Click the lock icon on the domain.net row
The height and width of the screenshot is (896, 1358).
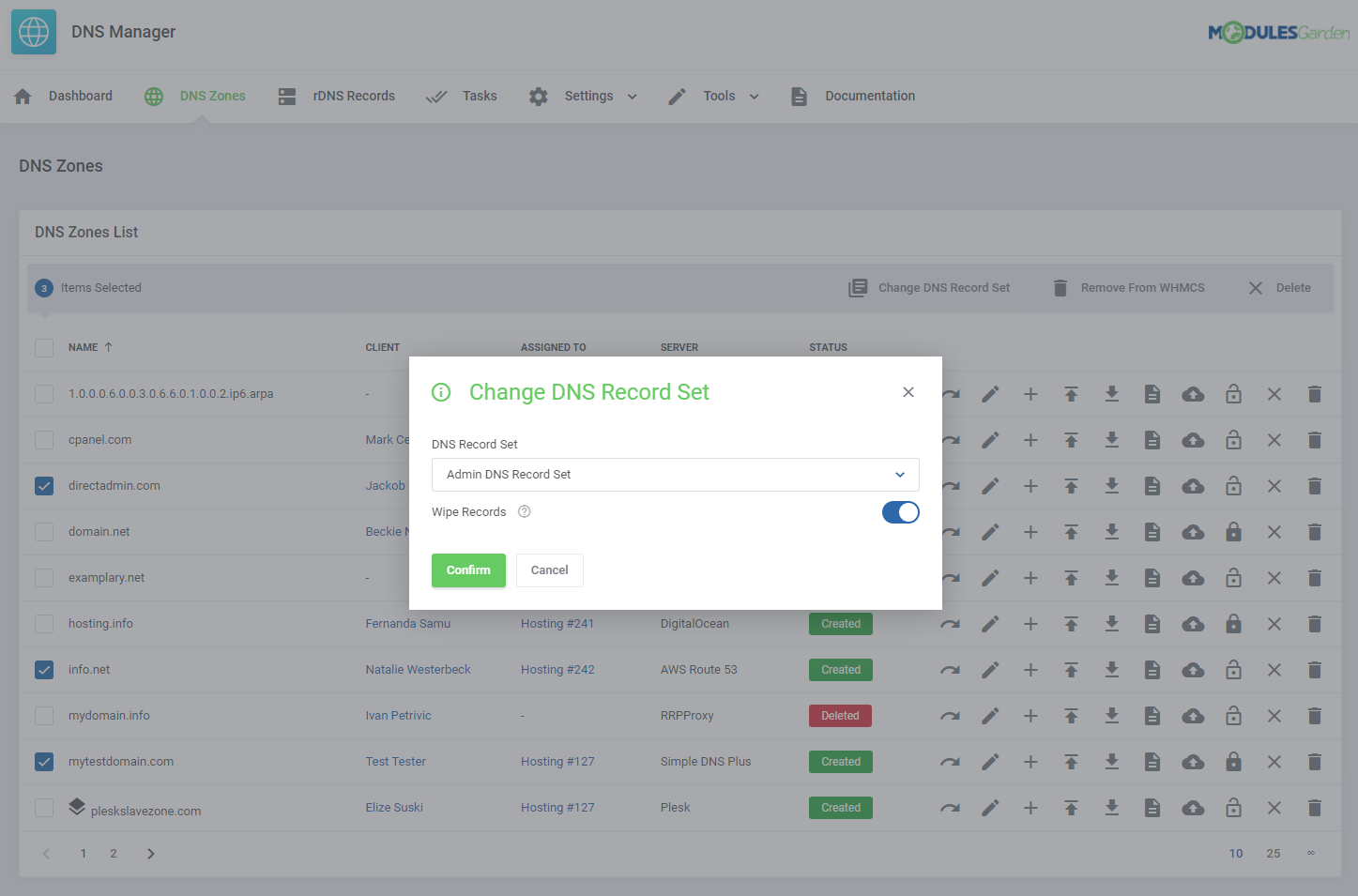point(1233,531)
